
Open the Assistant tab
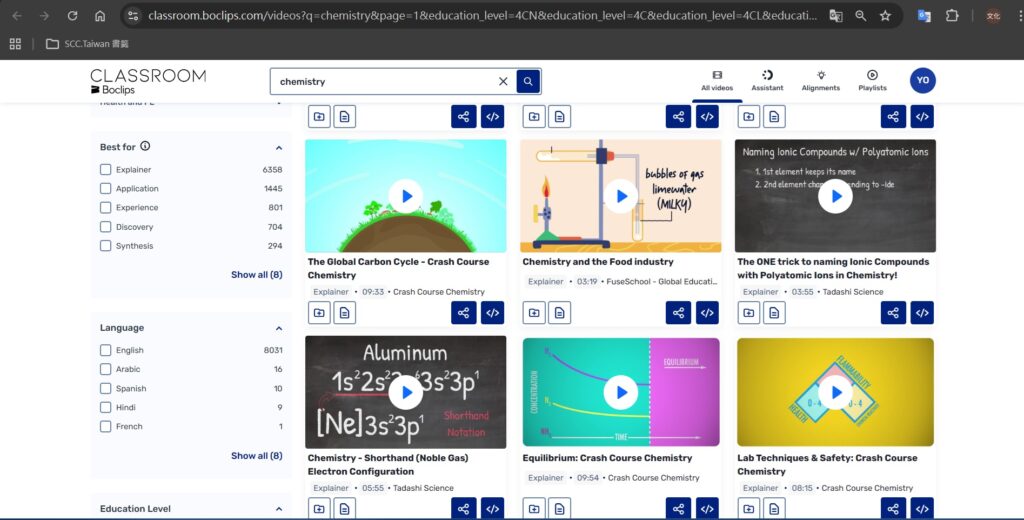(767, 80)
